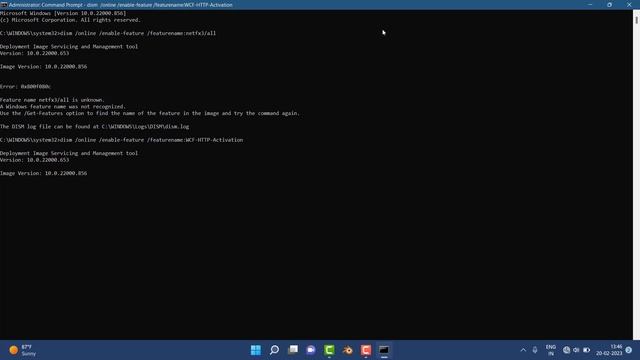The image size is (640, 360).
Task: Click the WCF-HTTP-Activation dism command line
Action: pos(122,140)
